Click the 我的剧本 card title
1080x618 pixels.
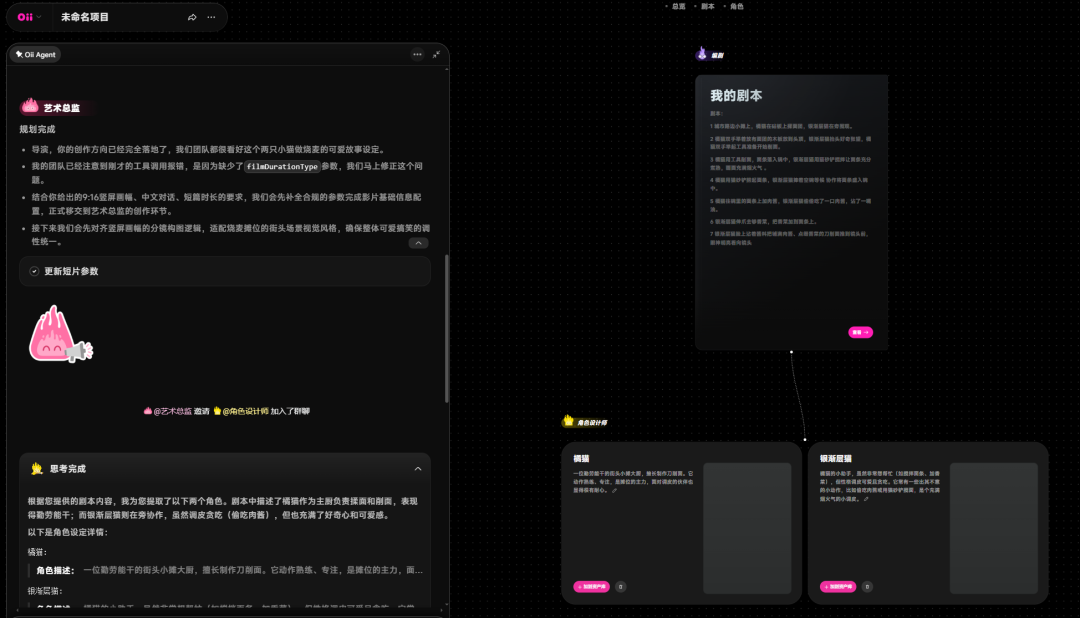[x=736, y=96]
